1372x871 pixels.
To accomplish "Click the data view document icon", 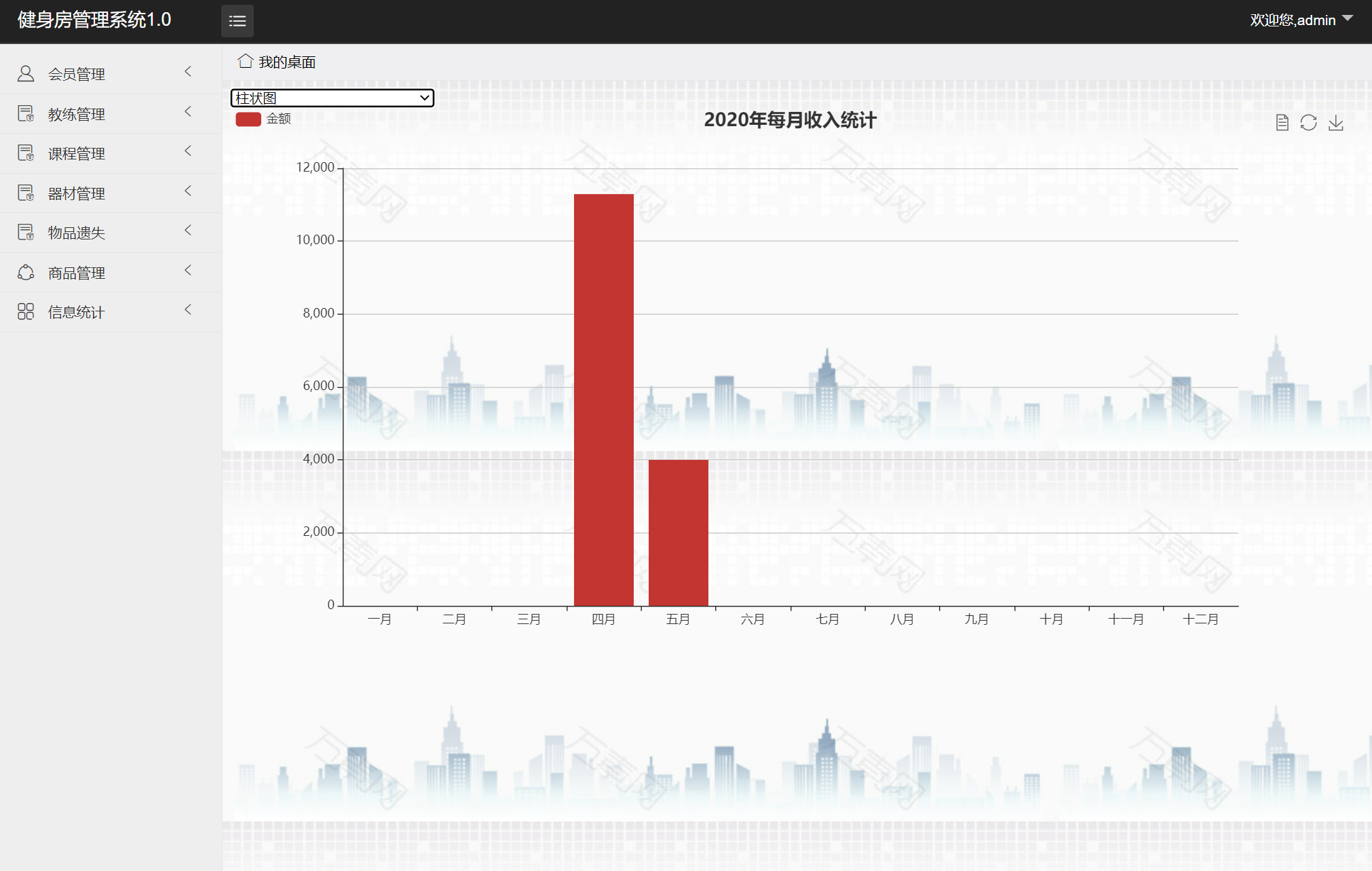I will pos(1282,123).
